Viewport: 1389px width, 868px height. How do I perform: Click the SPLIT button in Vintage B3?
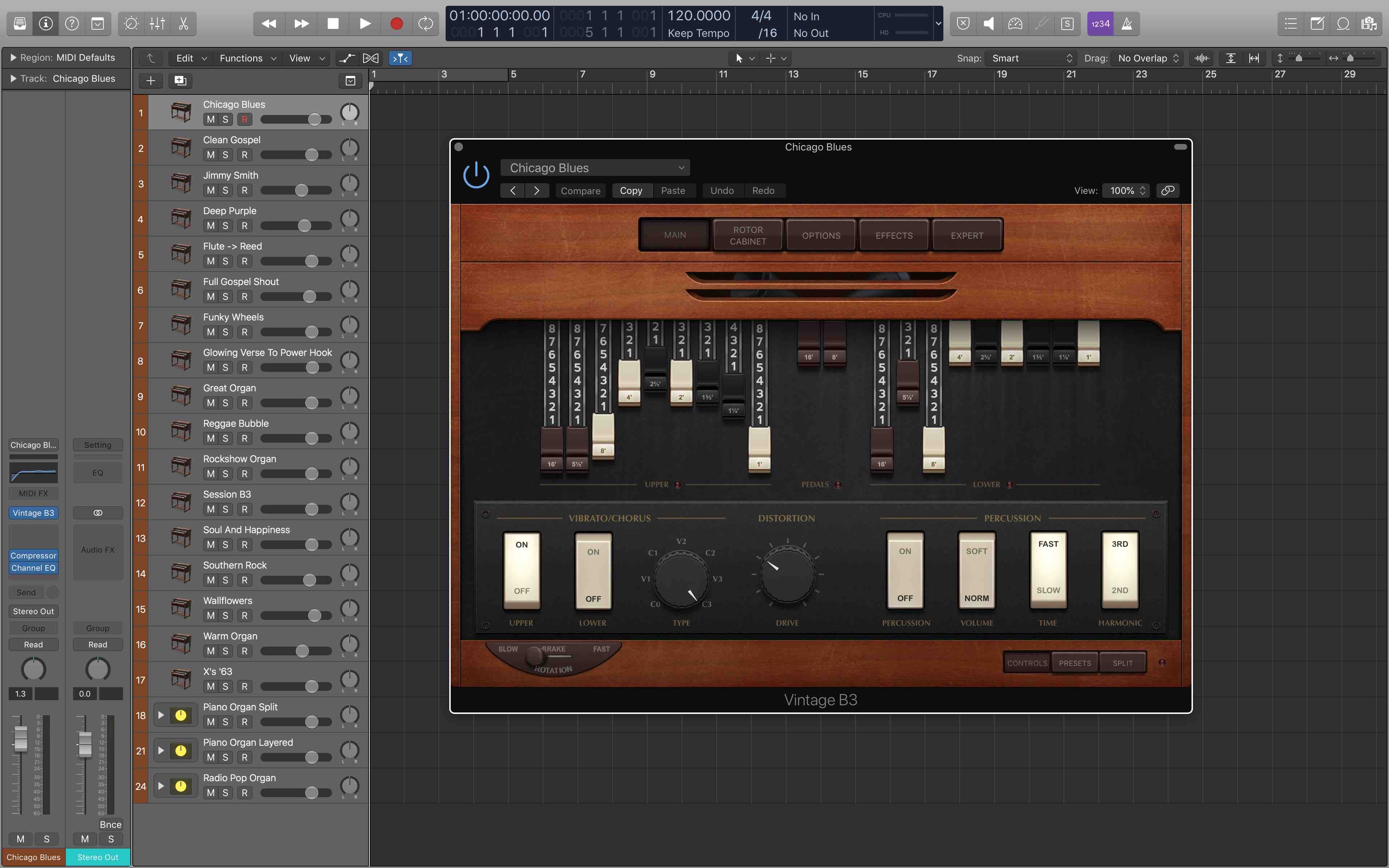(x=1122, y=662)
